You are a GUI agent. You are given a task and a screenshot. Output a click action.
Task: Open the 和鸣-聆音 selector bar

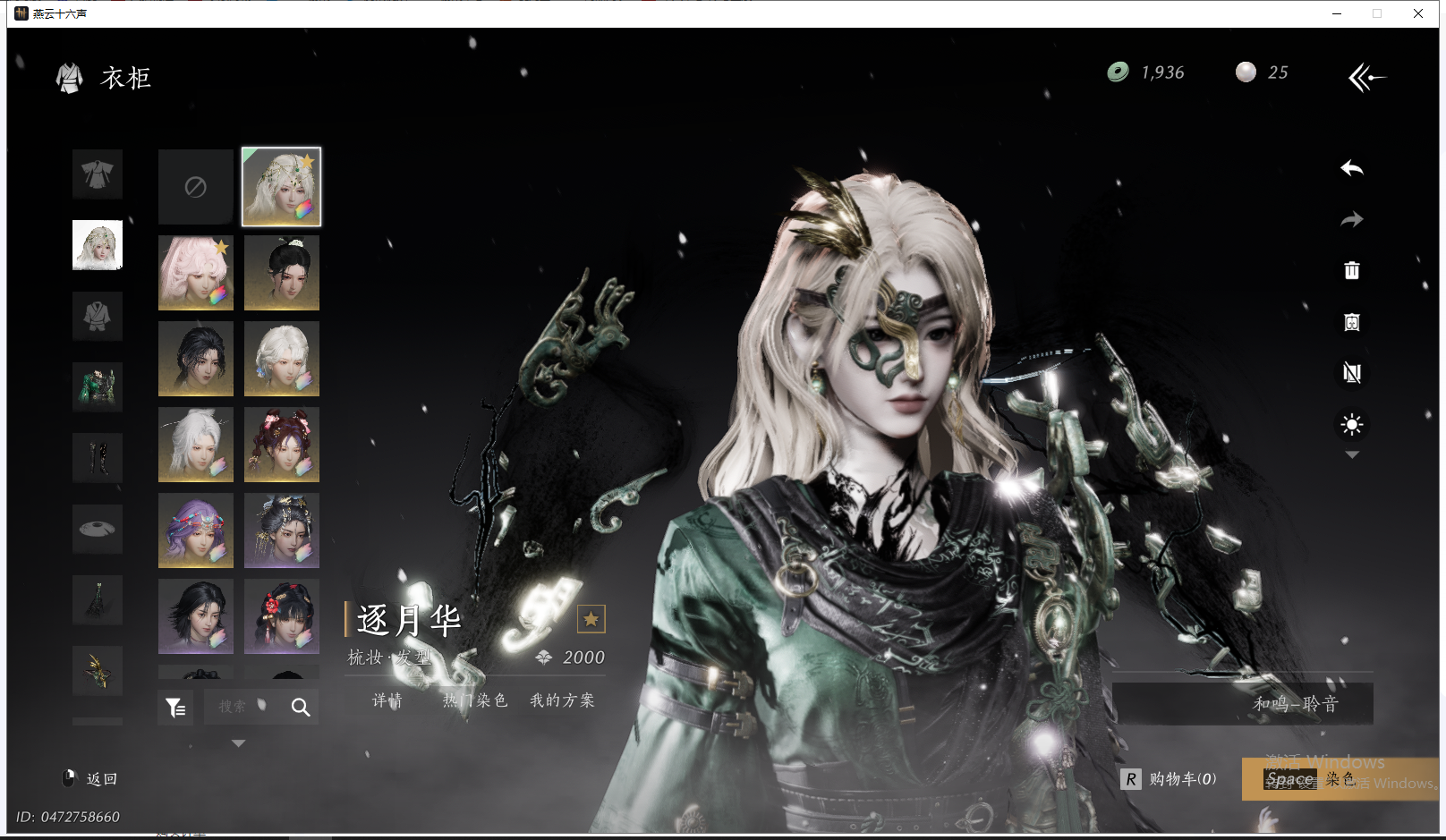[1242, 704]
